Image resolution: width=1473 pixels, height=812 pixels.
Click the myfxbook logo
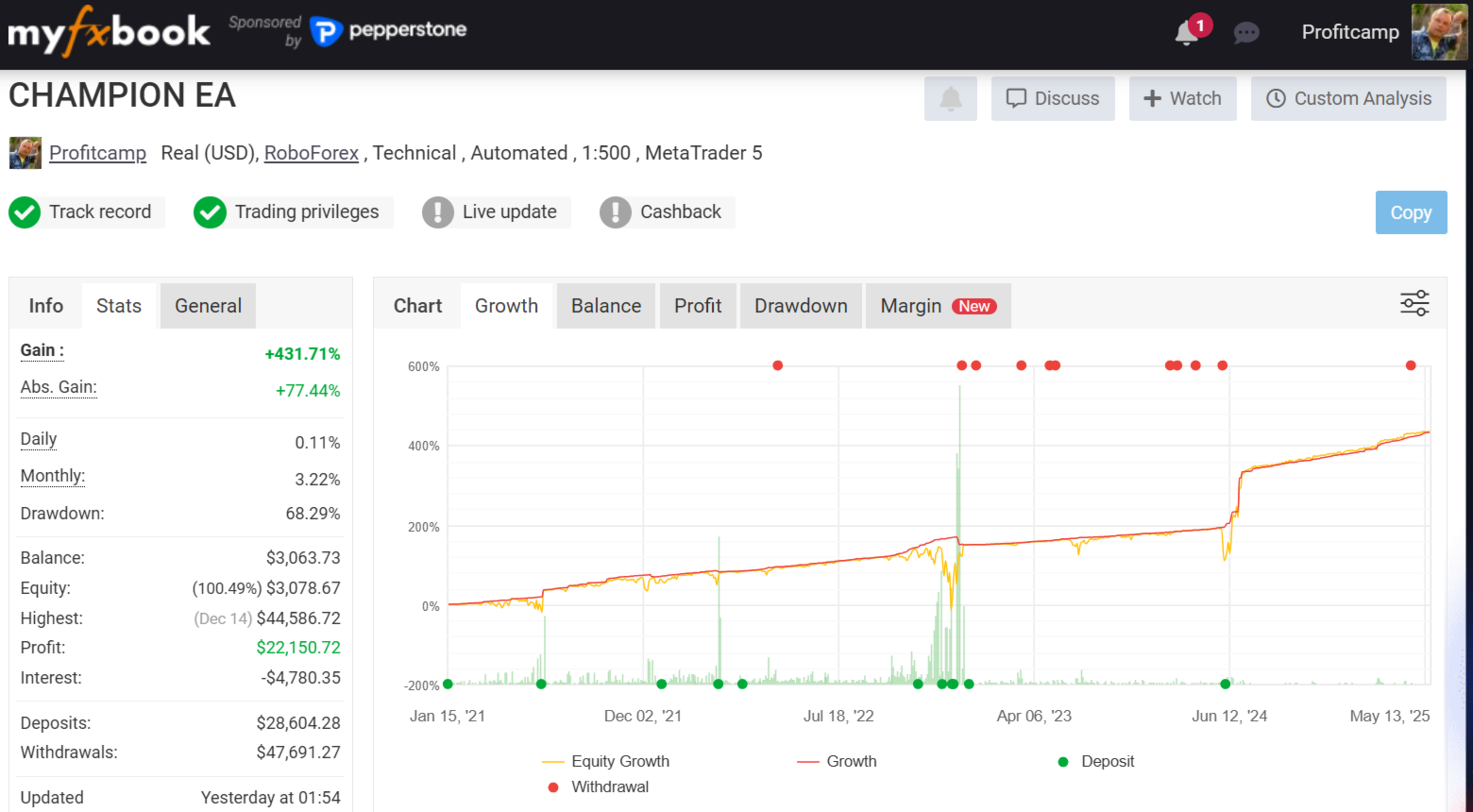109,33
